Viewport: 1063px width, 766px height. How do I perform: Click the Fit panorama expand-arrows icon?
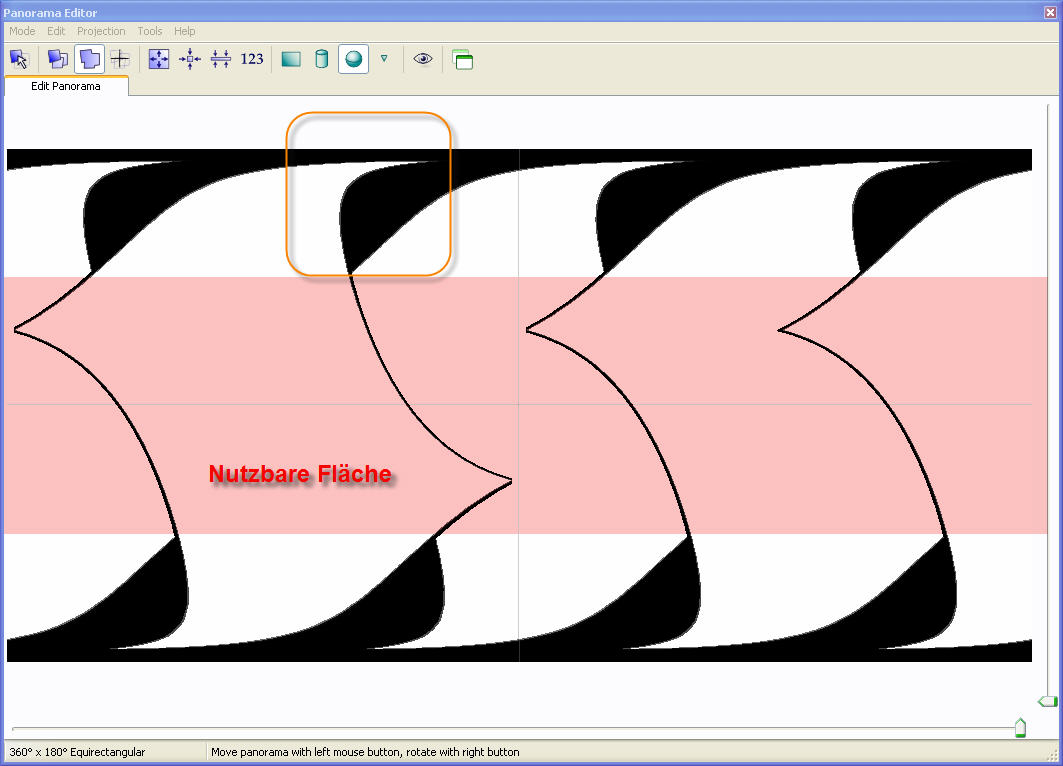159,59
